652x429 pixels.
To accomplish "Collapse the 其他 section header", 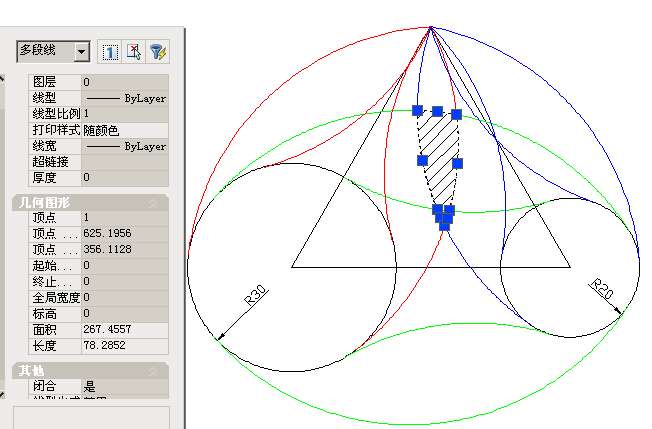I will pyautogui.click(x=90, y=370).
